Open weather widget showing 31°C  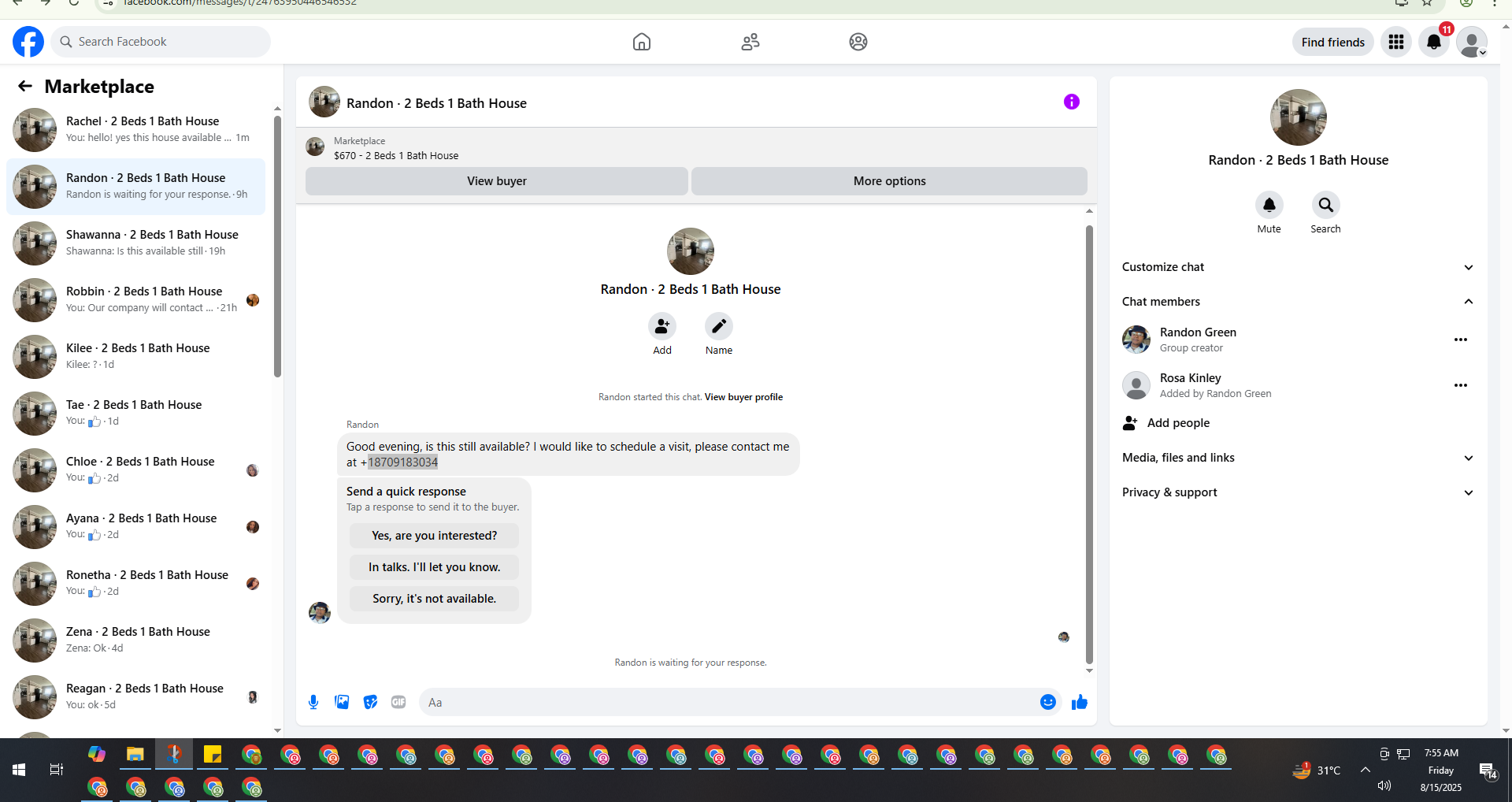pos(1317,770)
